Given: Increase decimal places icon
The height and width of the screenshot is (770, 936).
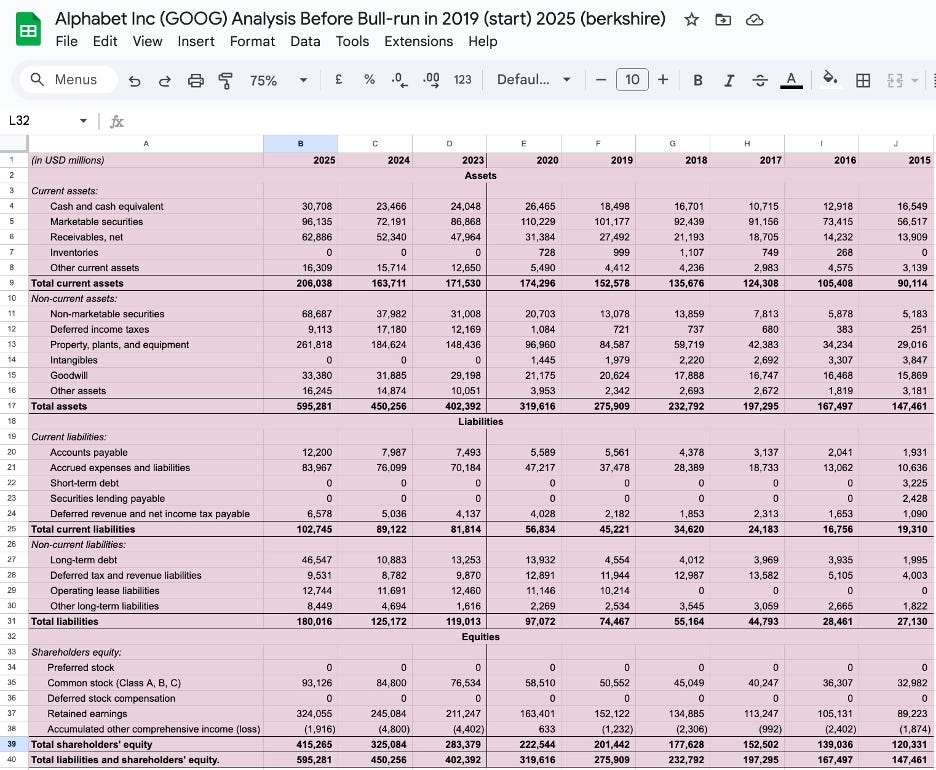Looking at the screenshot, I should (x=431, y=80).
